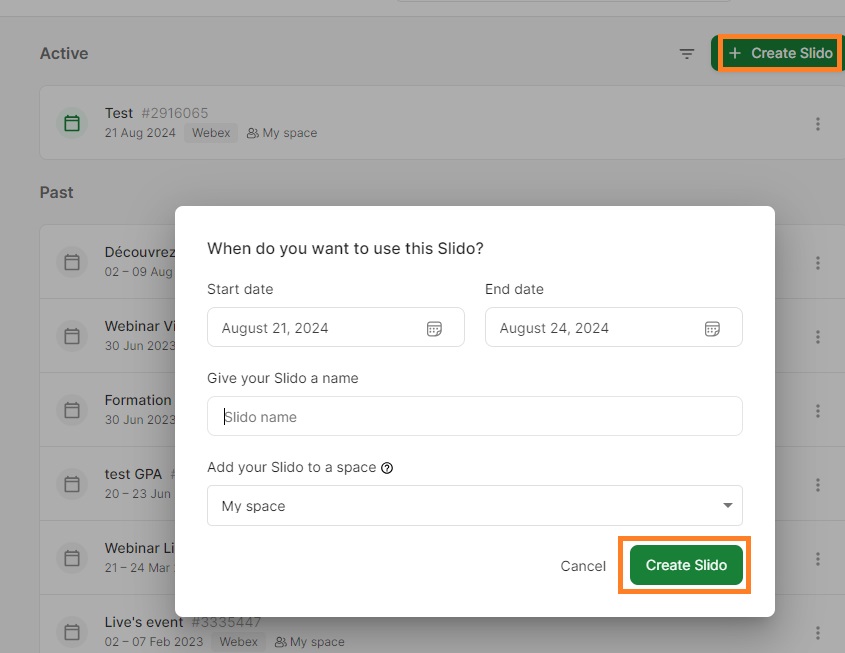Click the top '+ Create Slido' button
The width and height of the screenshot is (845, 653).
tap(780, 53)
